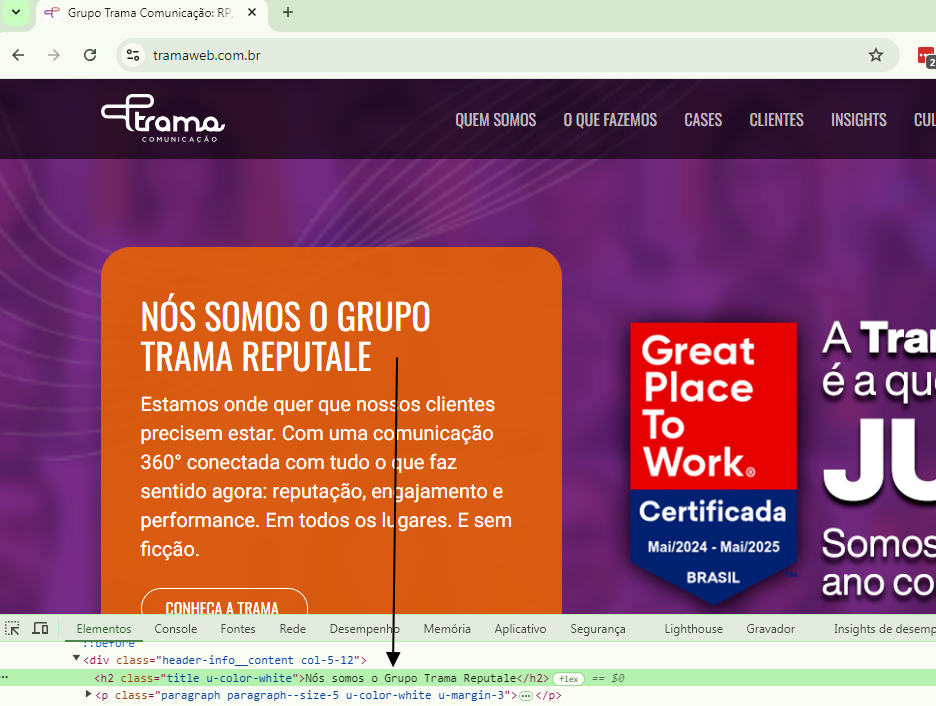Go to the CASES page

(x=703, y=120)
